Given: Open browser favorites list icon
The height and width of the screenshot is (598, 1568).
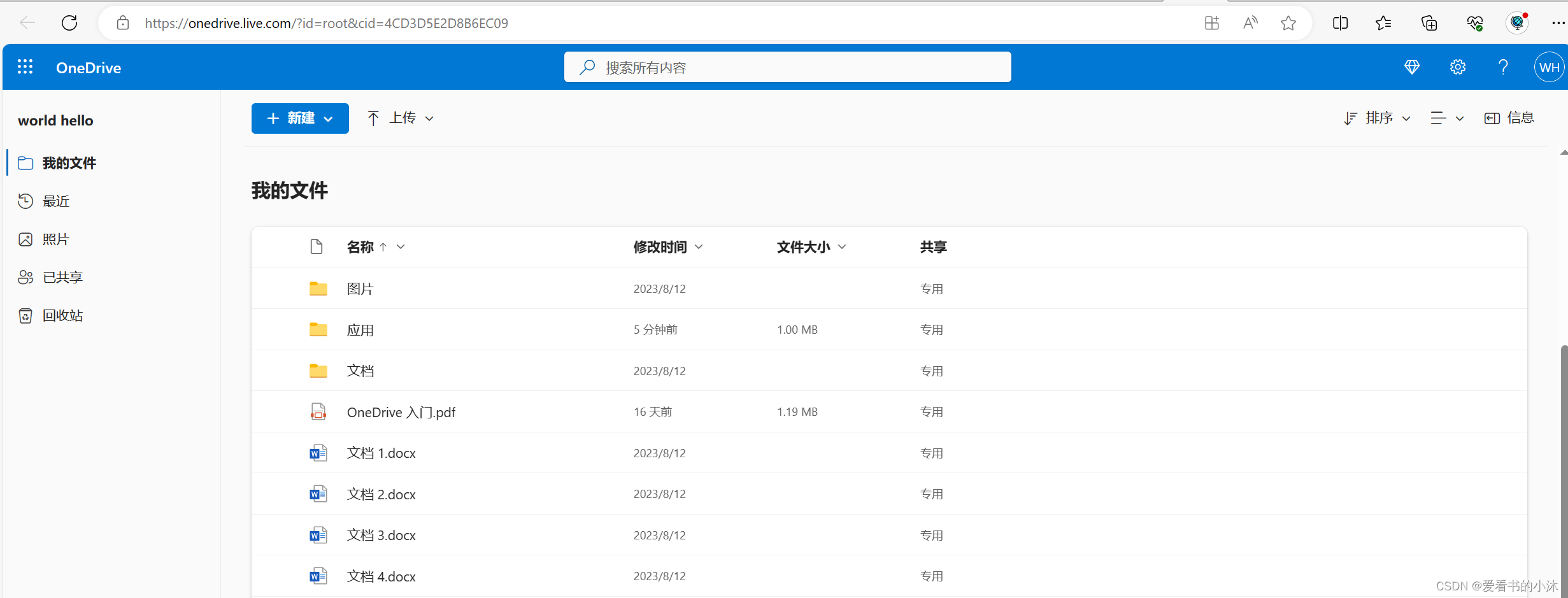Looking at the screenshot, I should (x=1383, y=23).
